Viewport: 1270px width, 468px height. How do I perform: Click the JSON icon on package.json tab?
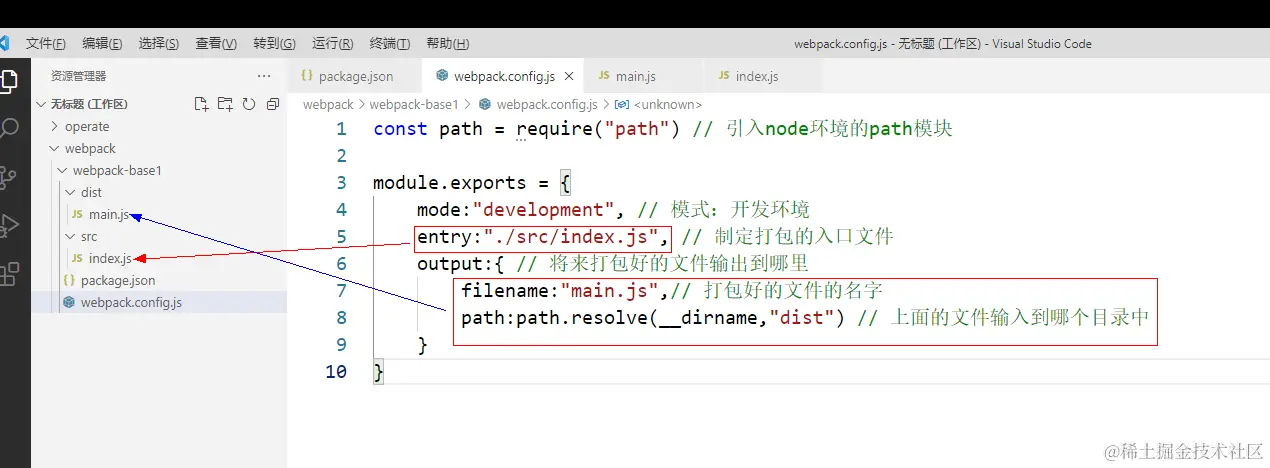(x=307, y=76)
